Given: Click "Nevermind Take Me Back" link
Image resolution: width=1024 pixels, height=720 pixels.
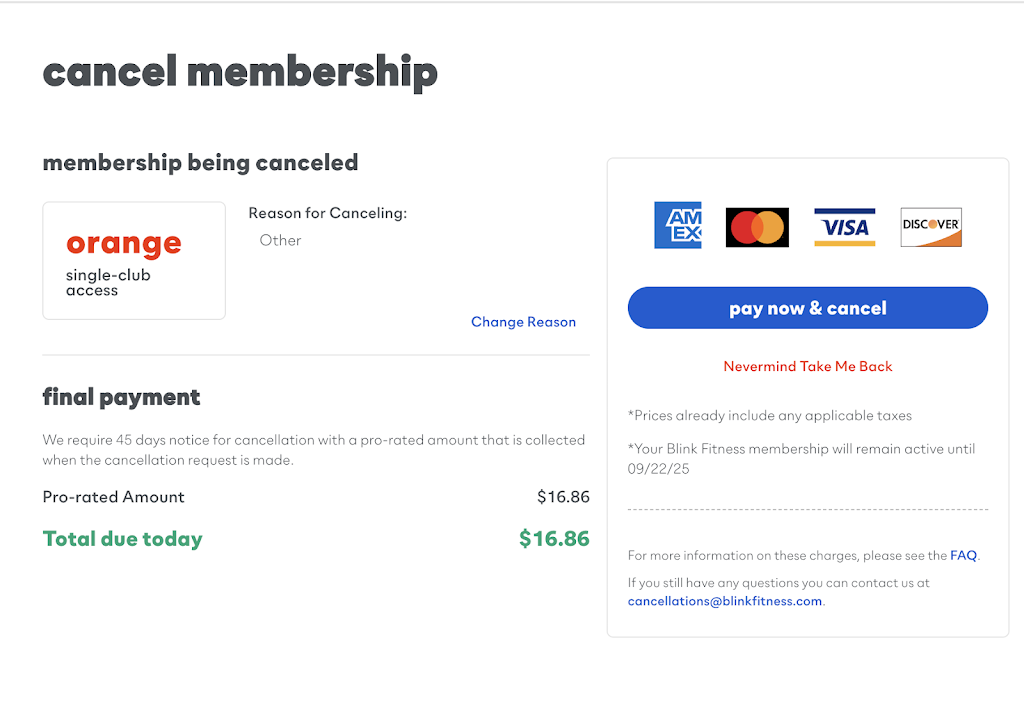Looking at the screenshot, I should 808,366.
